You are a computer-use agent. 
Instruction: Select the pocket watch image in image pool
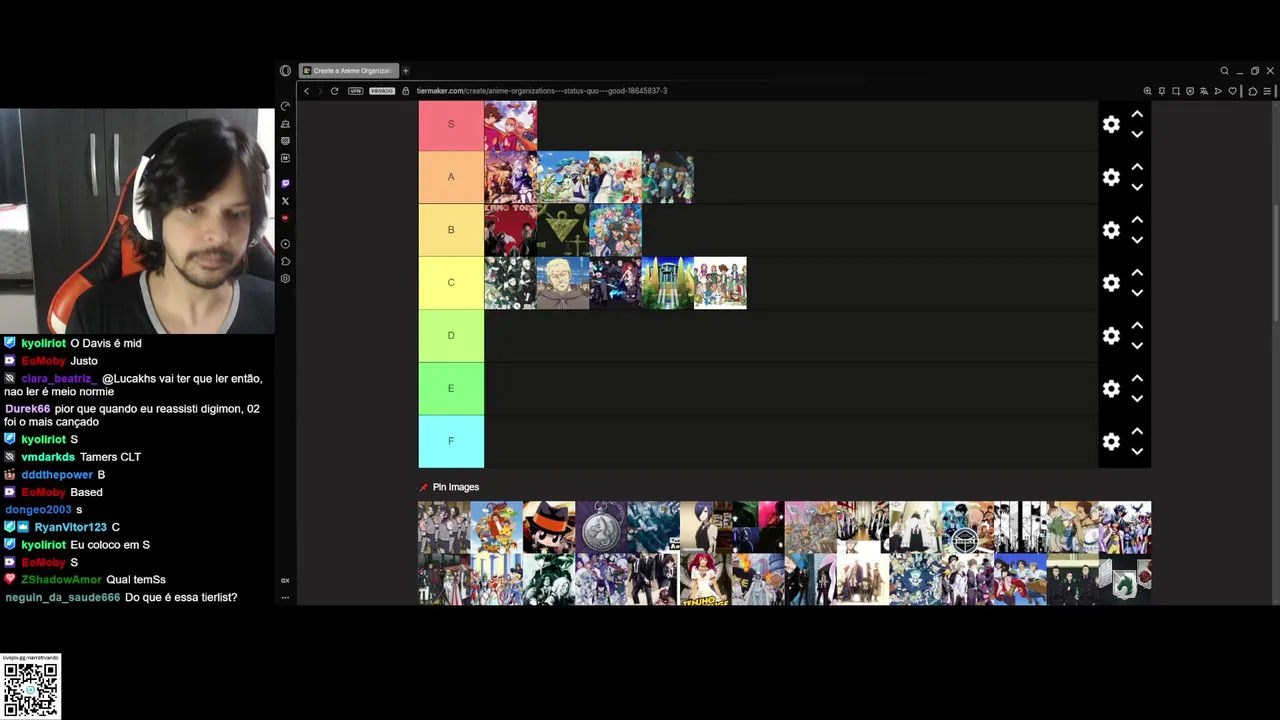(x=601, y=527)
